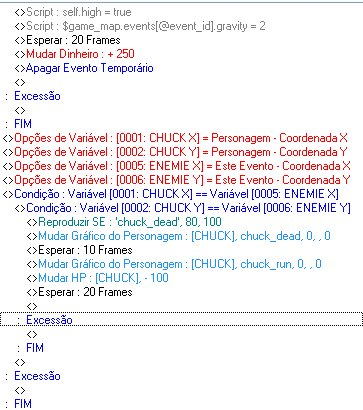This screenshot has height=410, width=363.
Task: Select the 'Script : self.high = true' command
Action: point(73,12)
